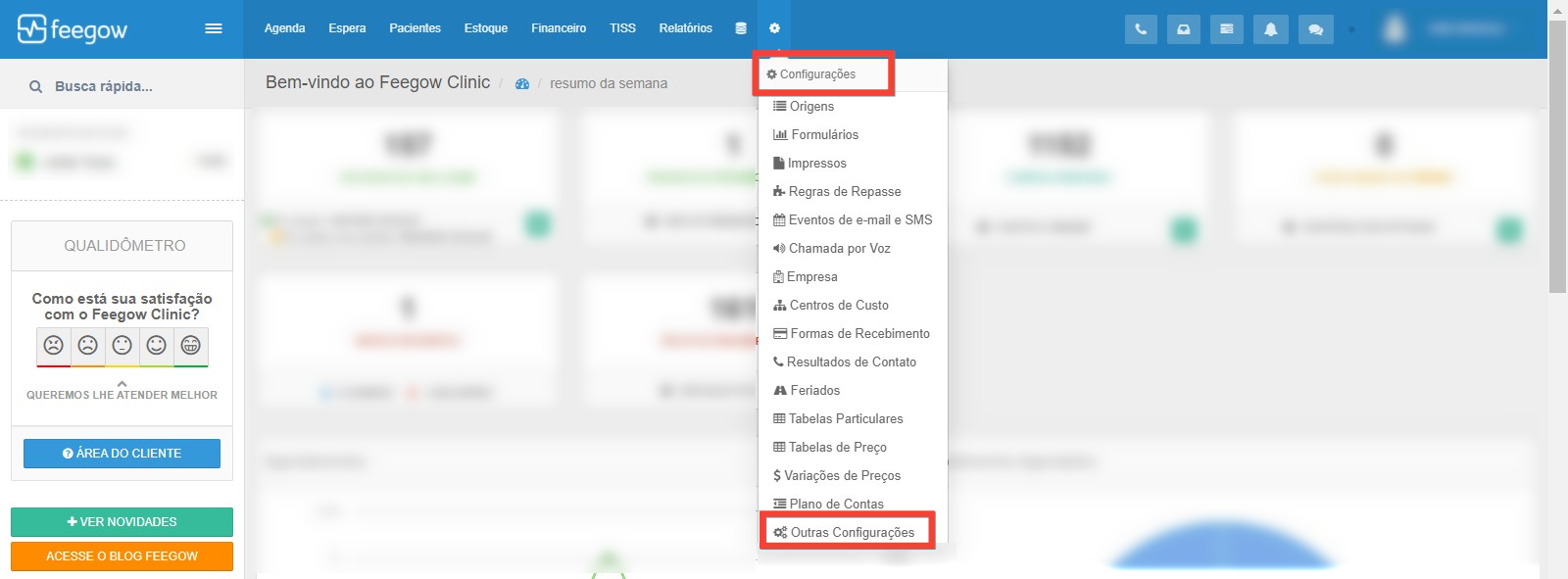Image resolution: width=1568 pixels, height=579 pixels.
Task: Click the settings gear in the top bar
Action: (x=774, y=28)
